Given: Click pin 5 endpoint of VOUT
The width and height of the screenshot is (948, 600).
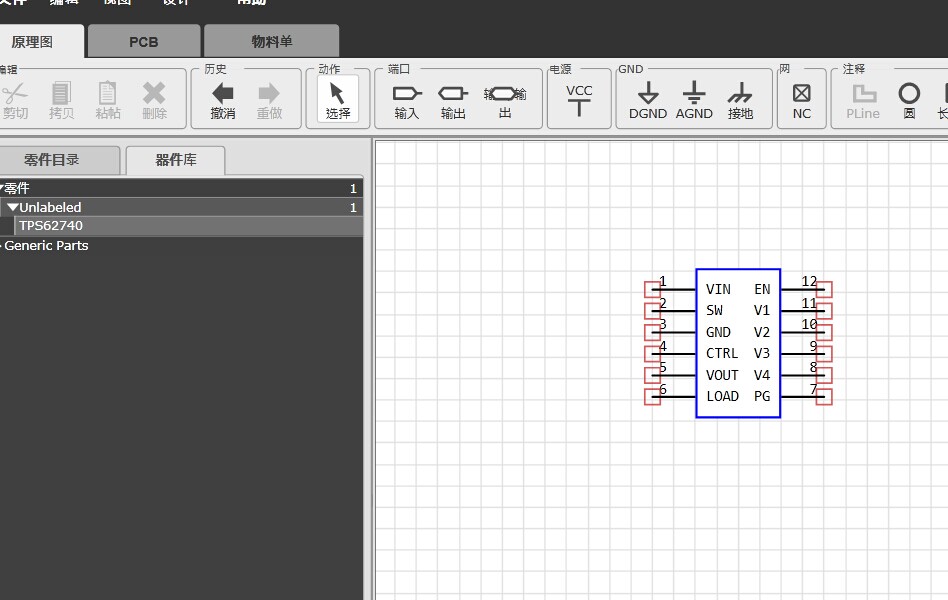Looking at the screenshot, I should (x=652, y=375).
